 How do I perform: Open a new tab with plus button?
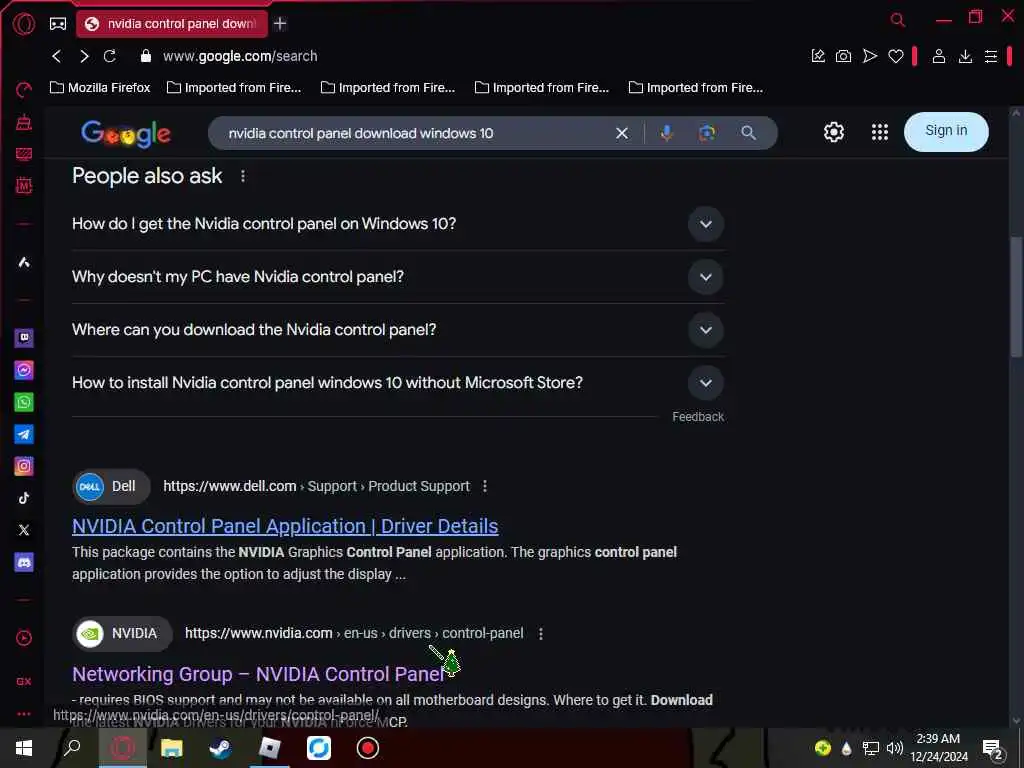click(280, 24)
